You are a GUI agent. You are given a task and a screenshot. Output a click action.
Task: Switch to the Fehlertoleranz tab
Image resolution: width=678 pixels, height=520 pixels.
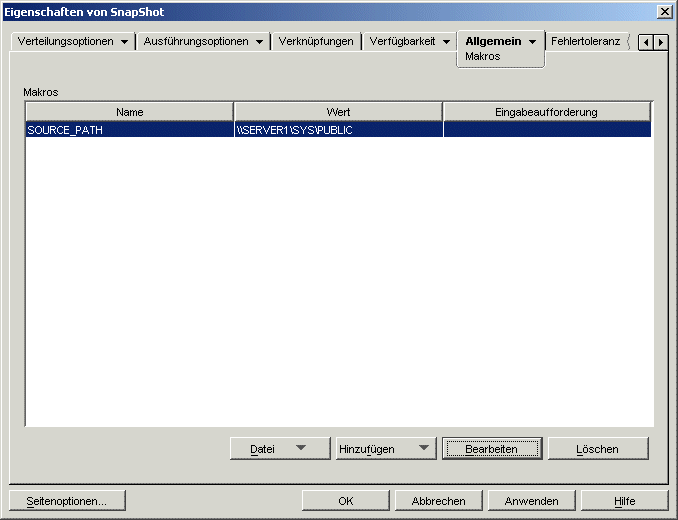pyautogui.click(x=585, y=42)
